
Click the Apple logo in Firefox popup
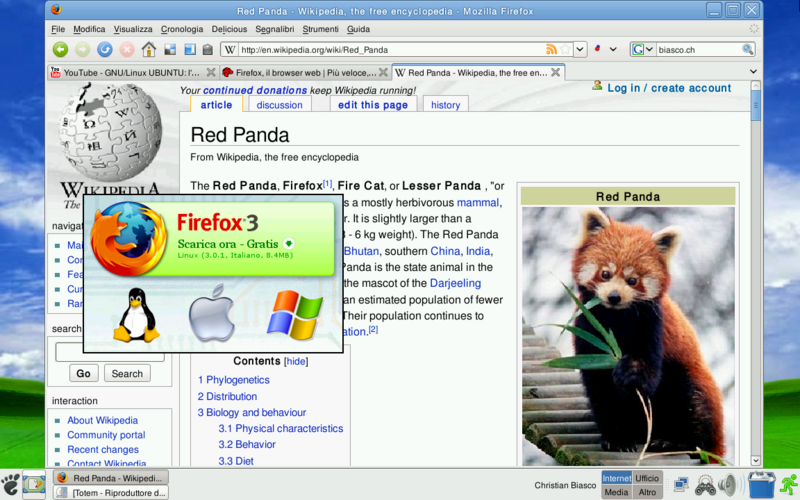[x=212, y=313]
